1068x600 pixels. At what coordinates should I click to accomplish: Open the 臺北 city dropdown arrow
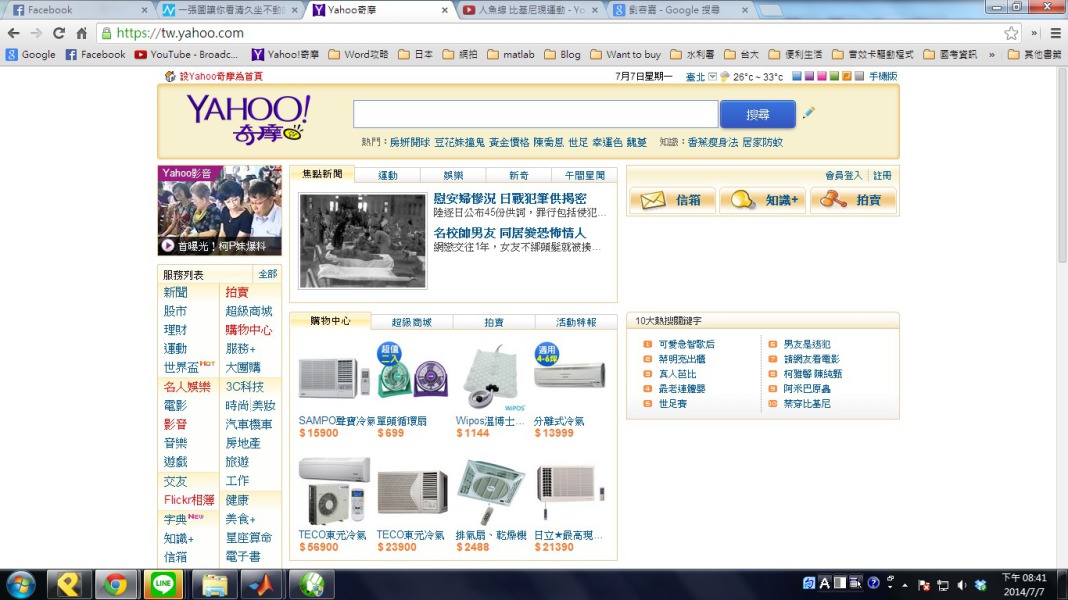coord(712,76)
